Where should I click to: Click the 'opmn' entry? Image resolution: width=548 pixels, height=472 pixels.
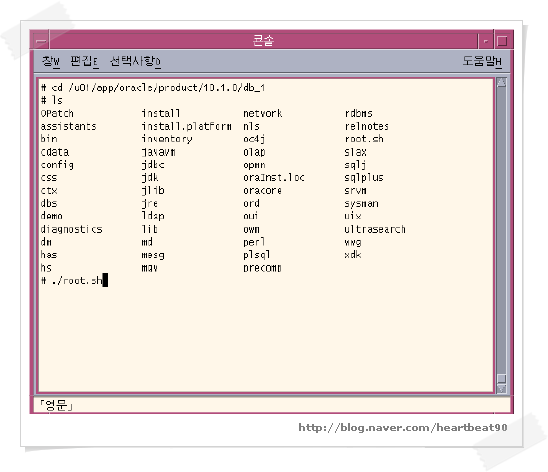pyautogui.click(x=254, y=165)
